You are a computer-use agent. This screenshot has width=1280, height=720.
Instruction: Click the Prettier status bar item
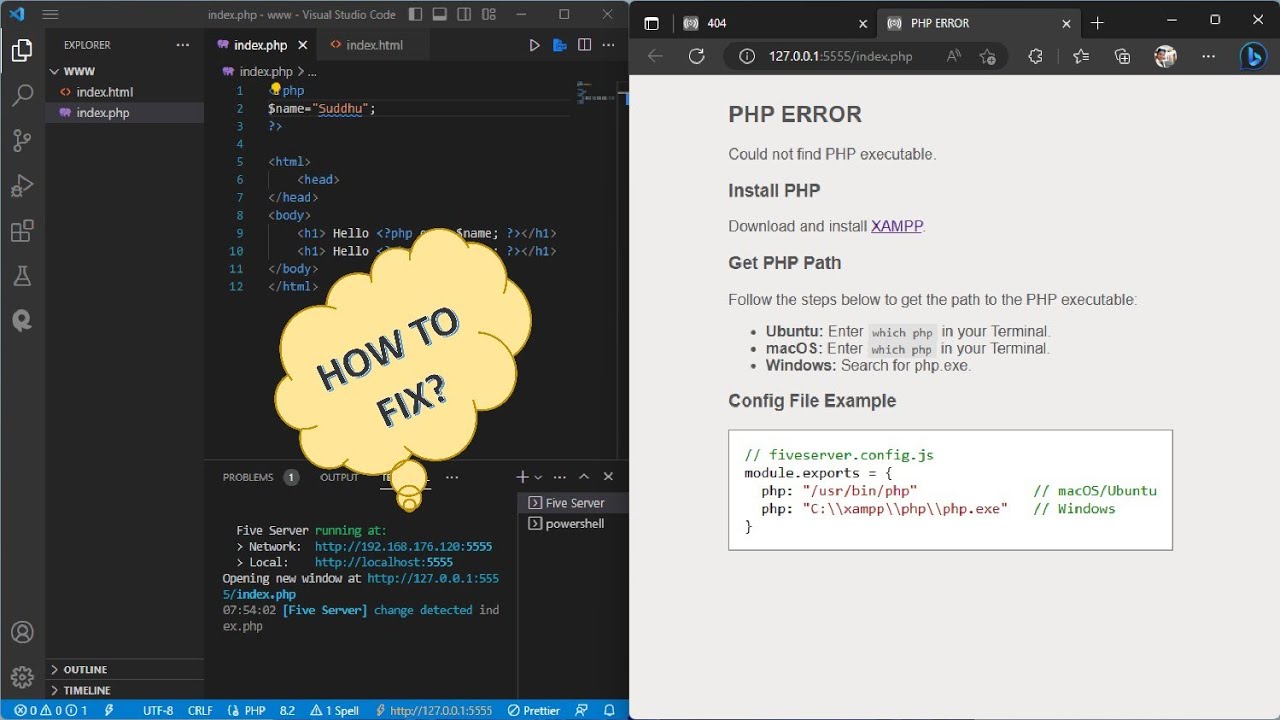point(533,710)
